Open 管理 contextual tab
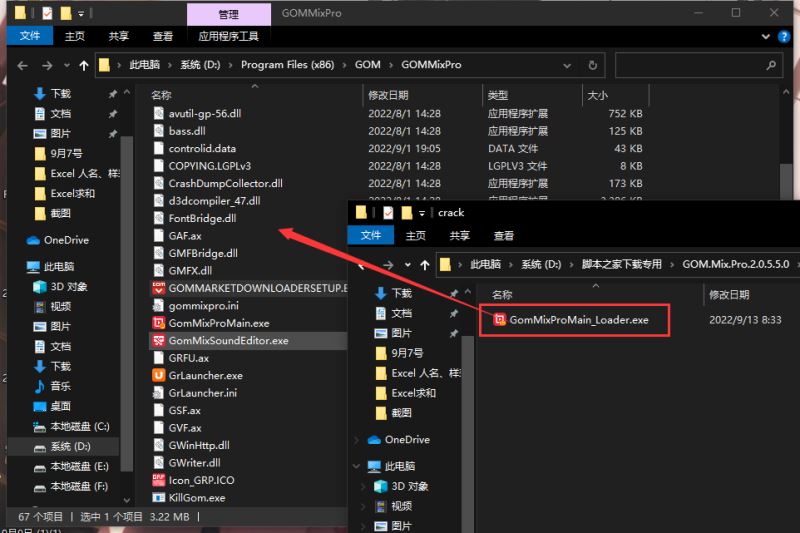Image resolution: width=800 pixels, height=533 pixels. point(229,14)
